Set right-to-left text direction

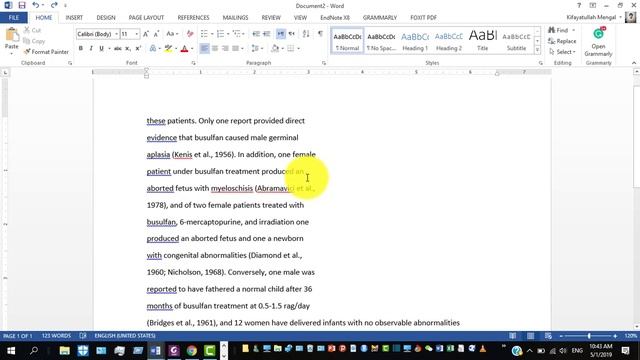pyautogui.click(x=291, y=34)
